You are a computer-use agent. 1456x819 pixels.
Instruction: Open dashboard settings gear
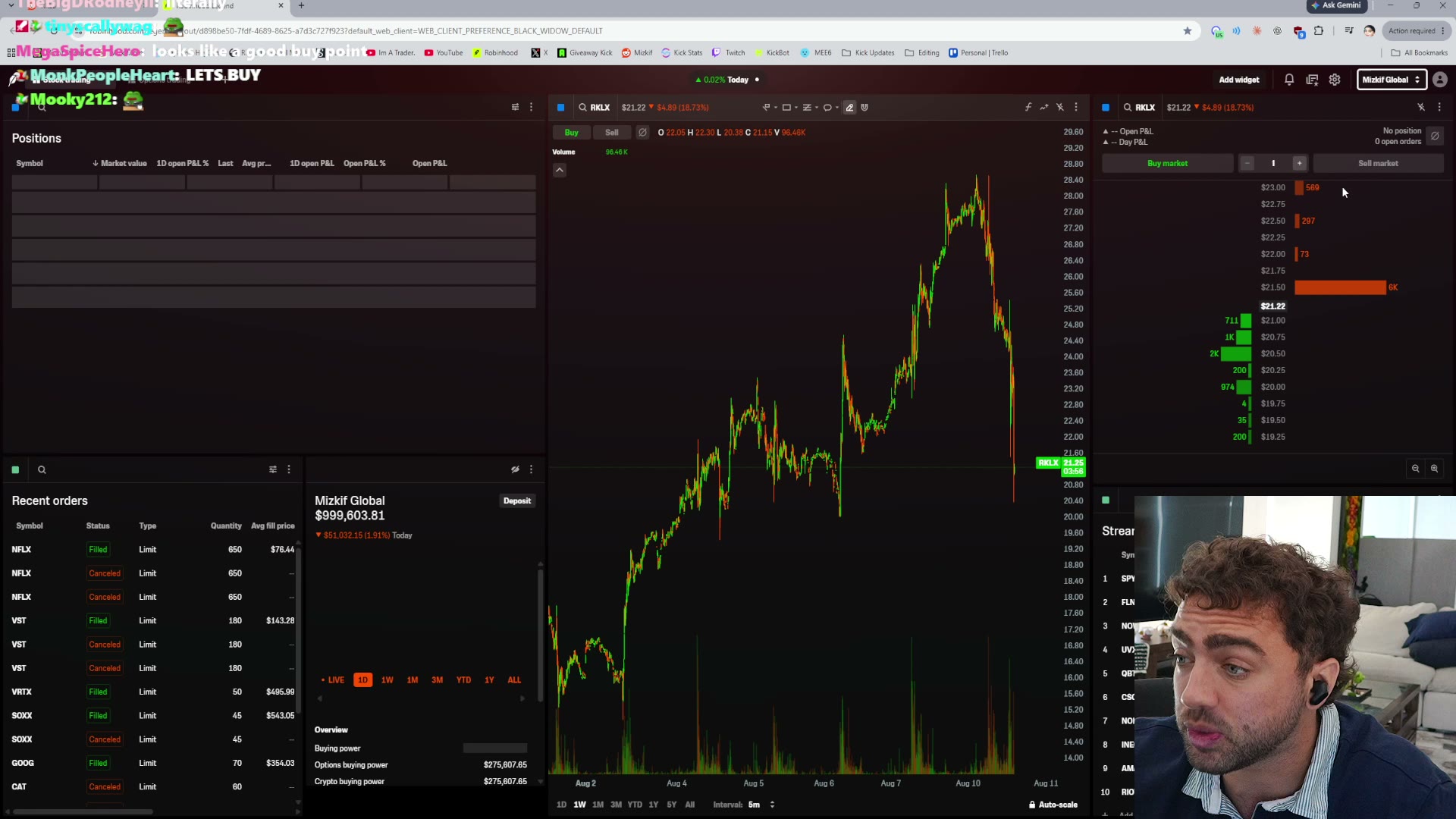[1335, 80]
